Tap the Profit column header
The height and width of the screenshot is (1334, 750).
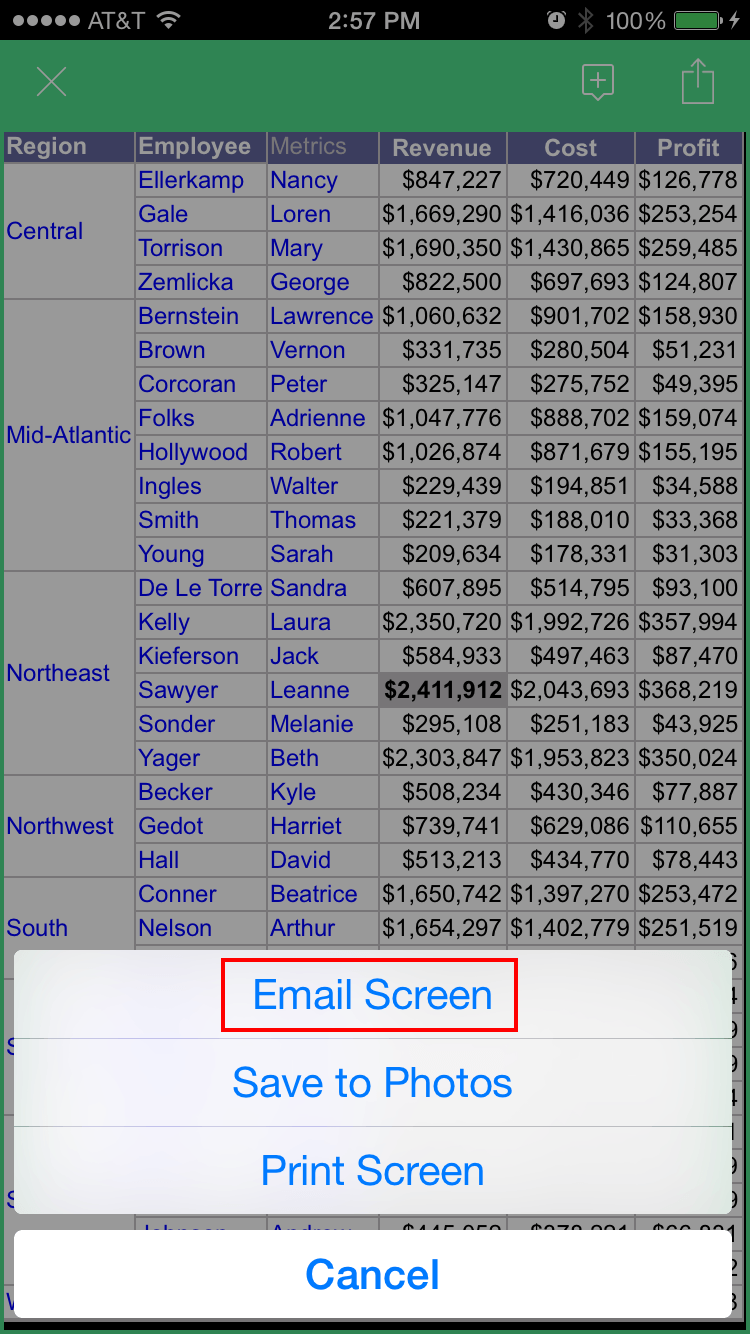688,148
